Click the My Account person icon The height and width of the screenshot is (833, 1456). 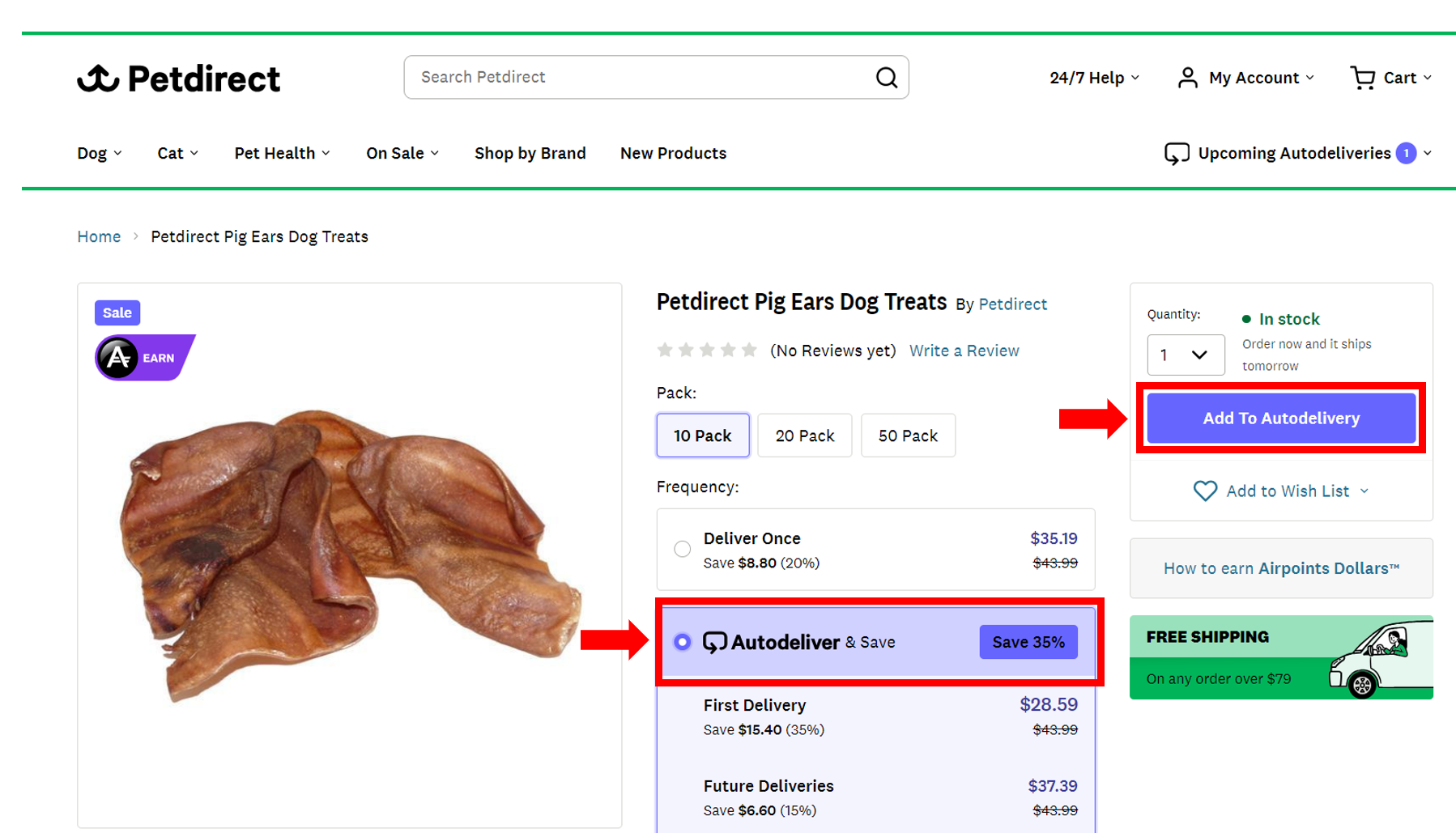click(x=1187, y=78)
